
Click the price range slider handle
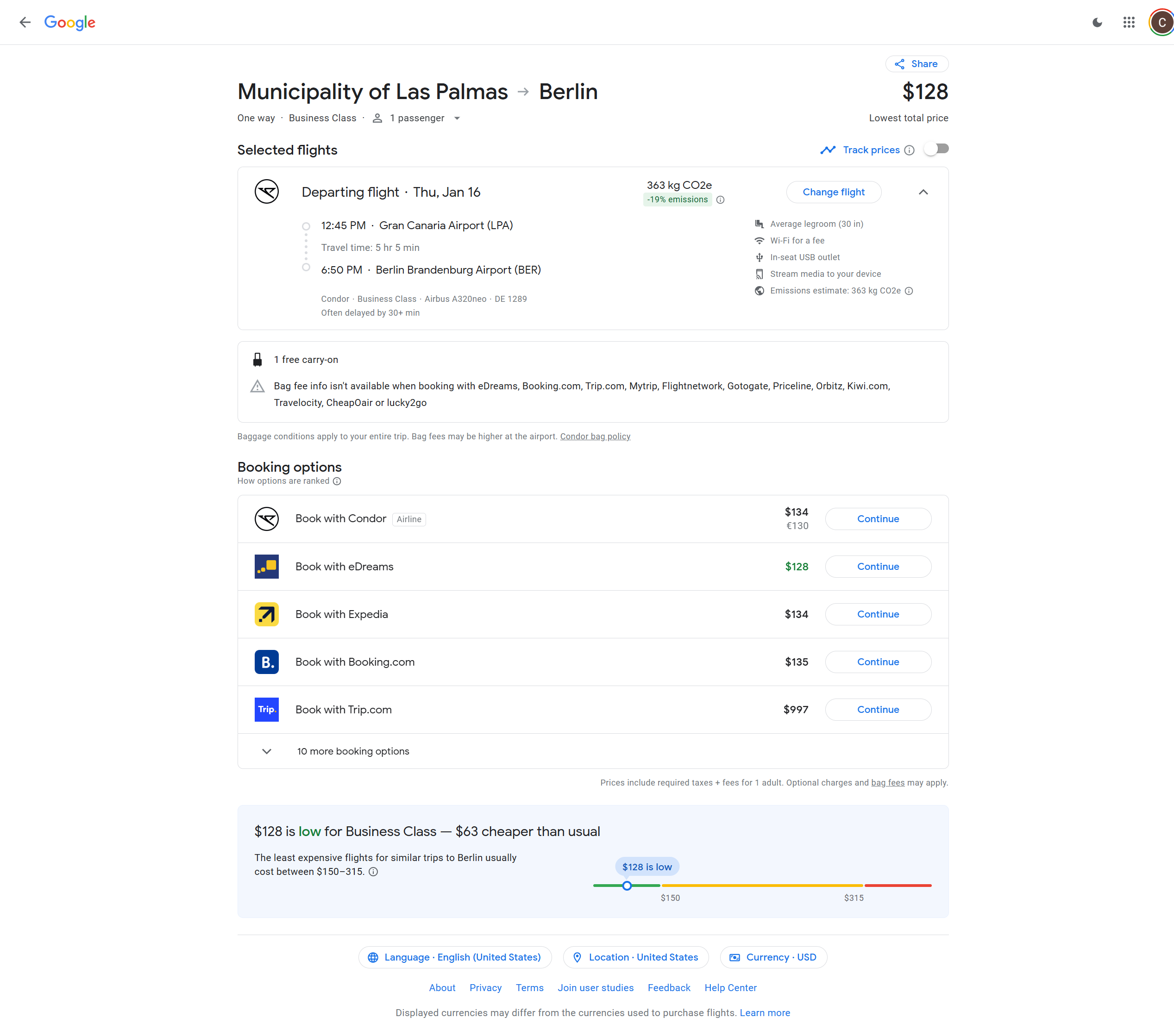[x=627, y=886]
